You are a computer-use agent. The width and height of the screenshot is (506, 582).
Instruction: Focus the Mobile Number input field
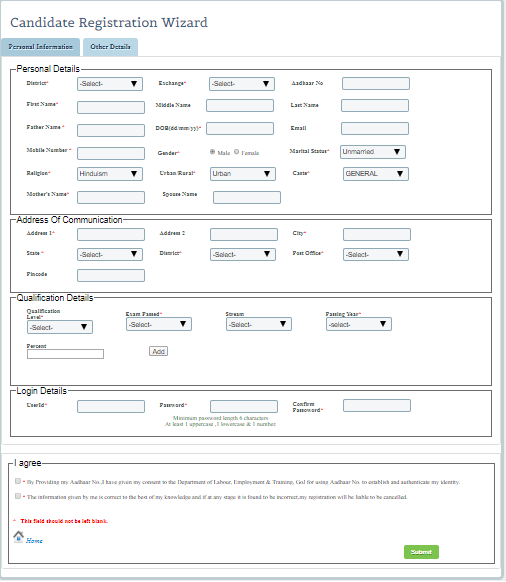111,154
